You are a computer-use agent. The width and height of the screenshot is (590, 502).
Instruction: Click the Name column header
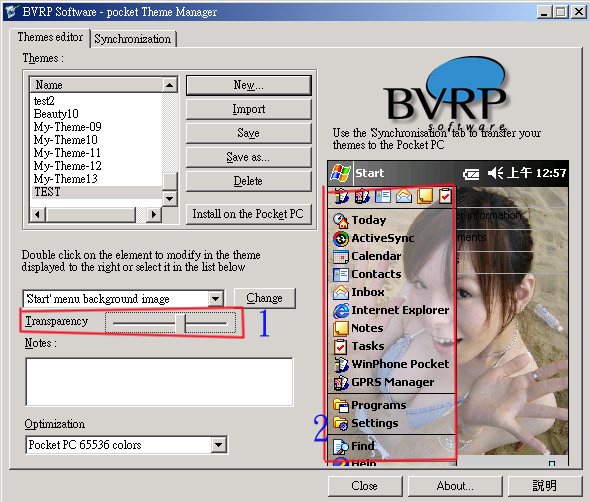click(97, 85)
